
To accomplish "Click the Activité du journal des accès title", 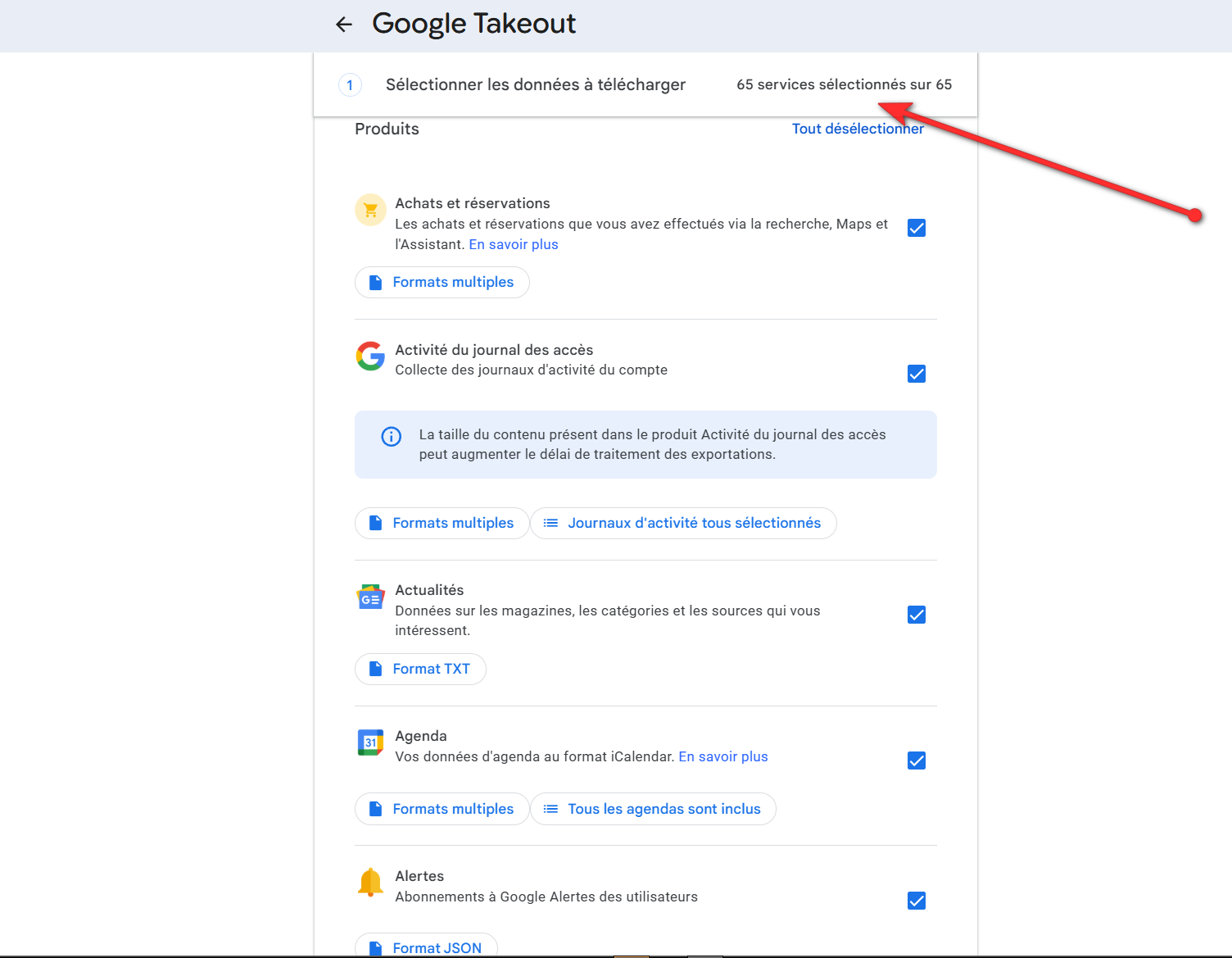I will click(x=494, y=350).
